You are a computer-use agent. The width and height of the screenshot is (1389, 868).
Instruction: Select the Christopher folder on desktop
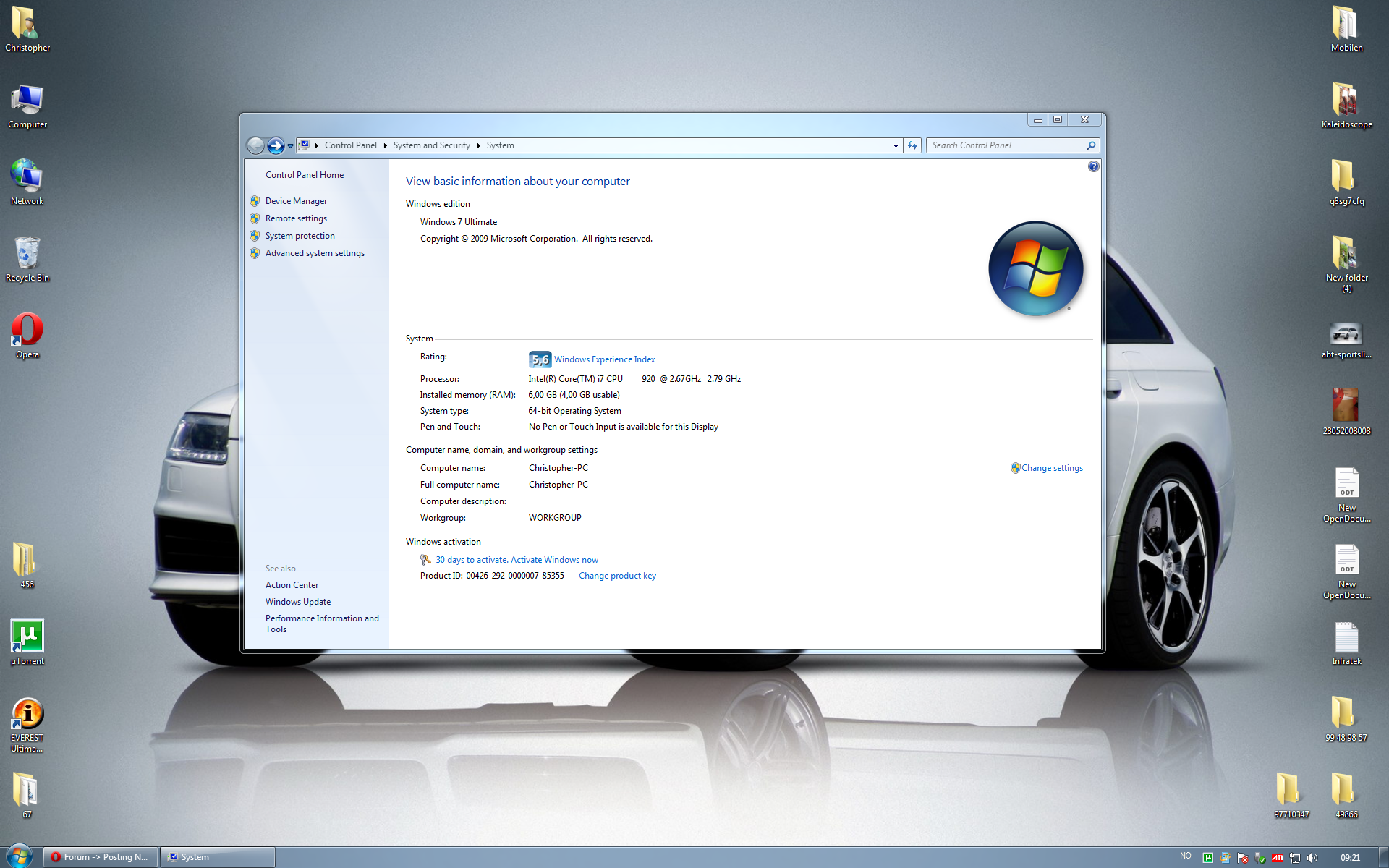pos(27,29)
